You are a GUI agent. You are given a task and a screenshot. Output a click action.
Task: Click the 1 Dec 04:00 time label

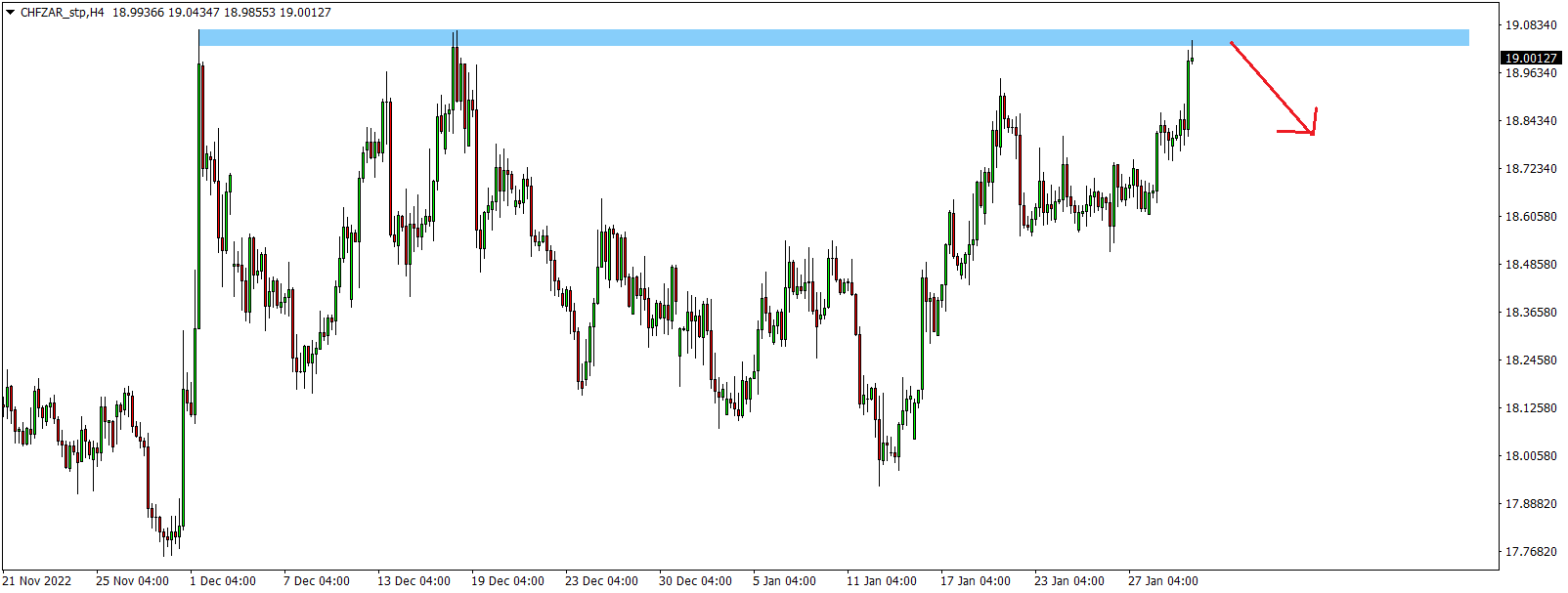coord(223,581)
